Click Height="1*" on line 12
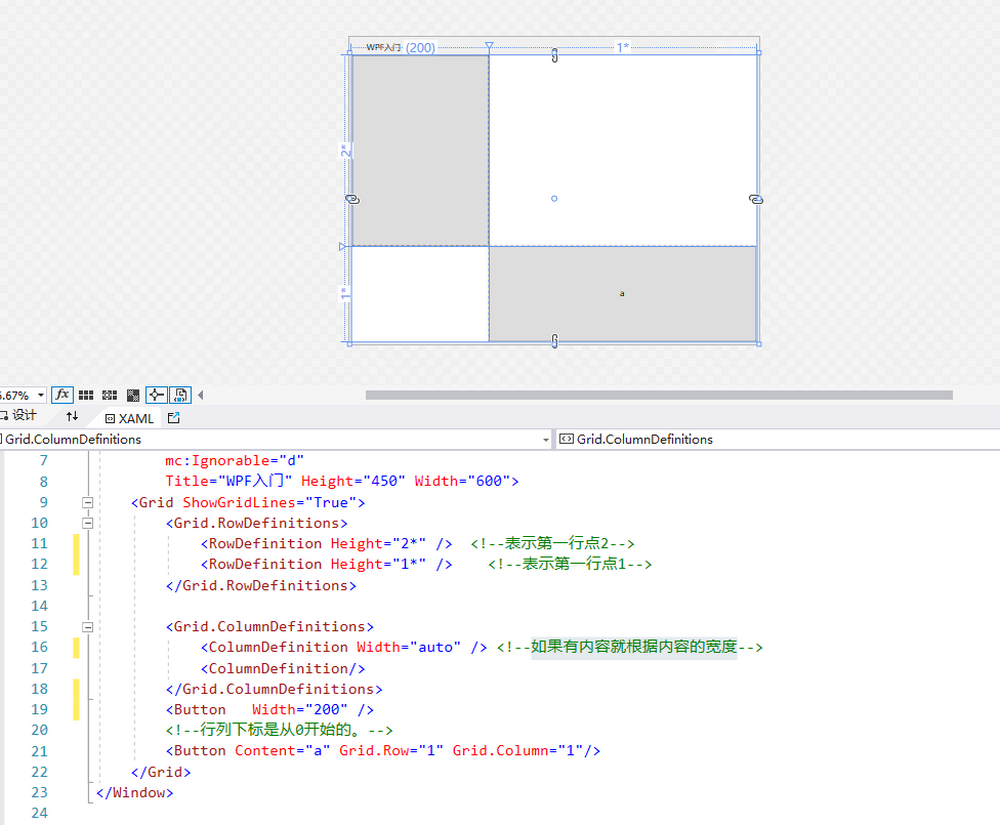Screen dimensions: 1000x825 [x=378, y=564]
